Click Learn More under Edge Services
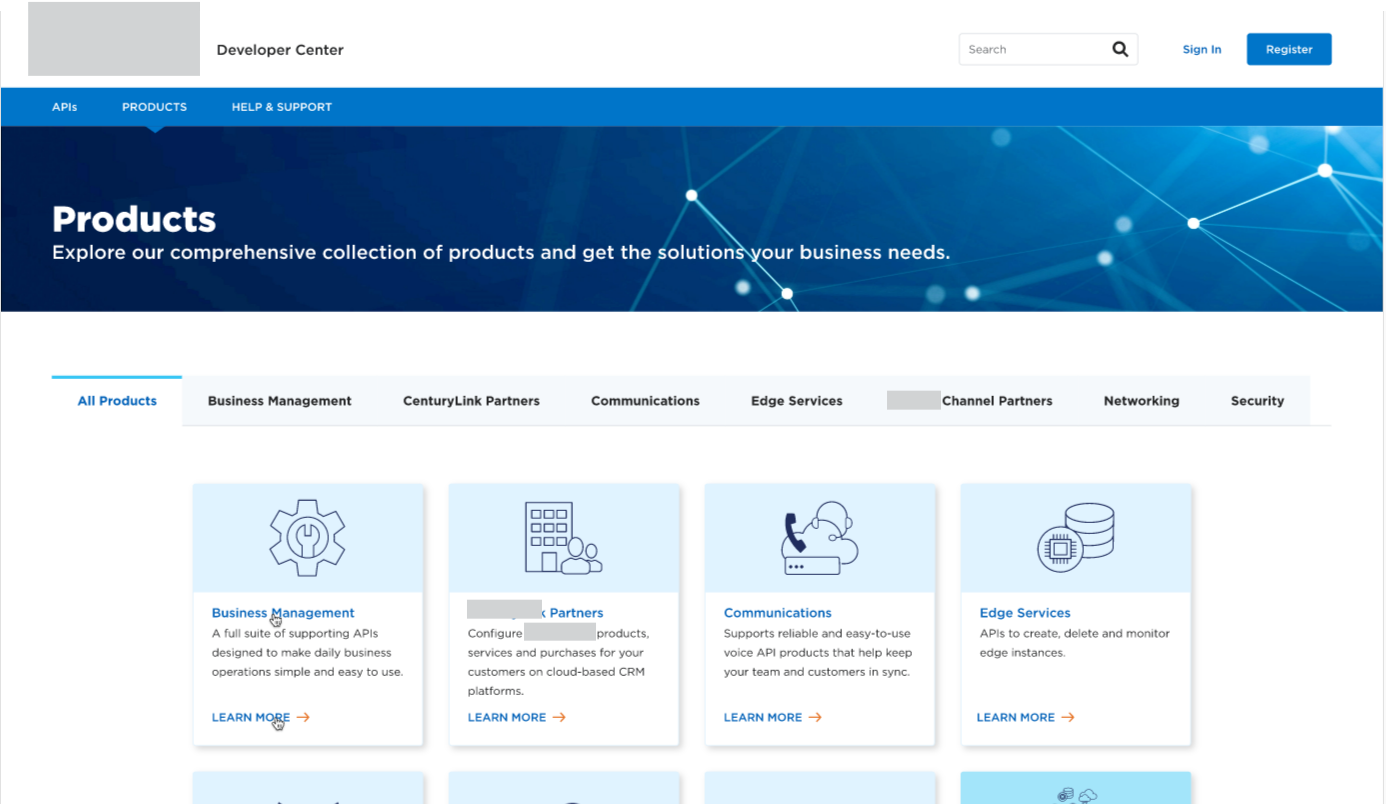 pos(1016,717)
